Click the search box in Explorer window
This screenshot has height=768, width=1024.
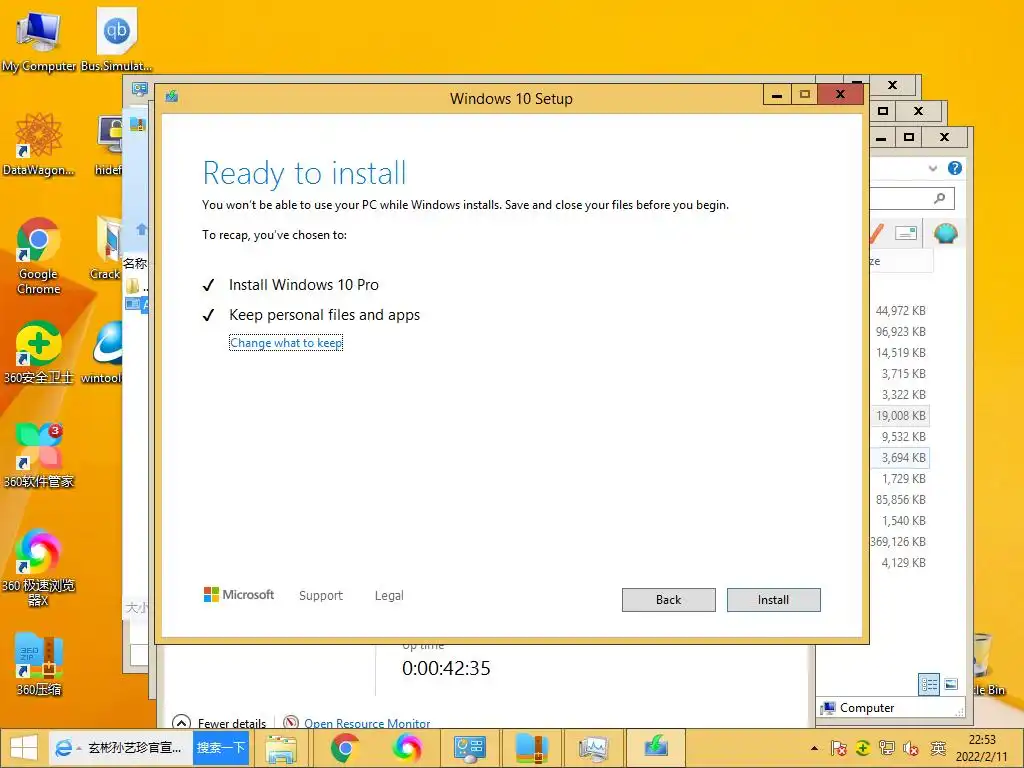click(912, 198)
